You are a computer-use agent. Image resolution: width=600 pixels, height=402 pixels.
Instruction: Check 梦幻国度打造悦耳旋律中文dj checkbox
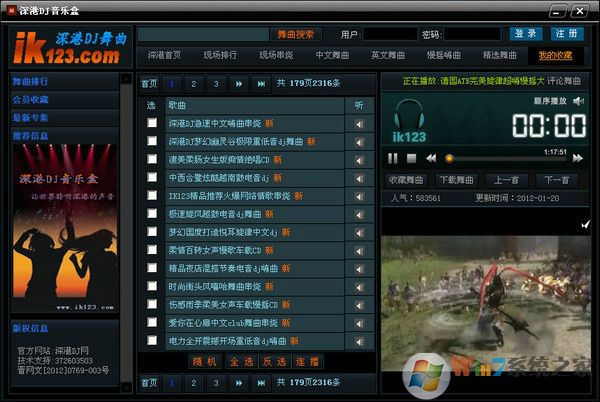coord(152,232)
